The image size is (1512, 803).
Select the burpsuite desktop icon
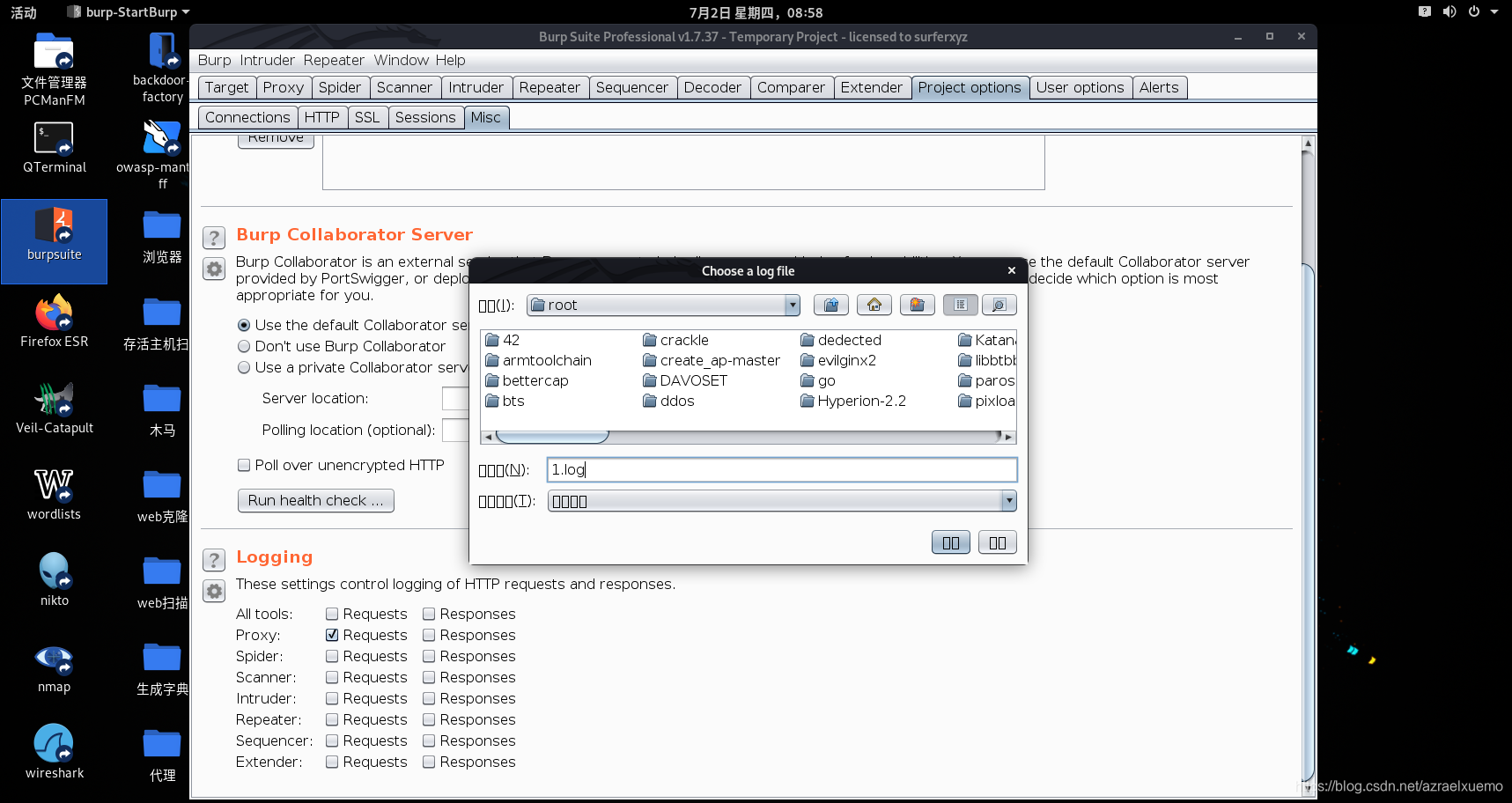click(55, 240)
